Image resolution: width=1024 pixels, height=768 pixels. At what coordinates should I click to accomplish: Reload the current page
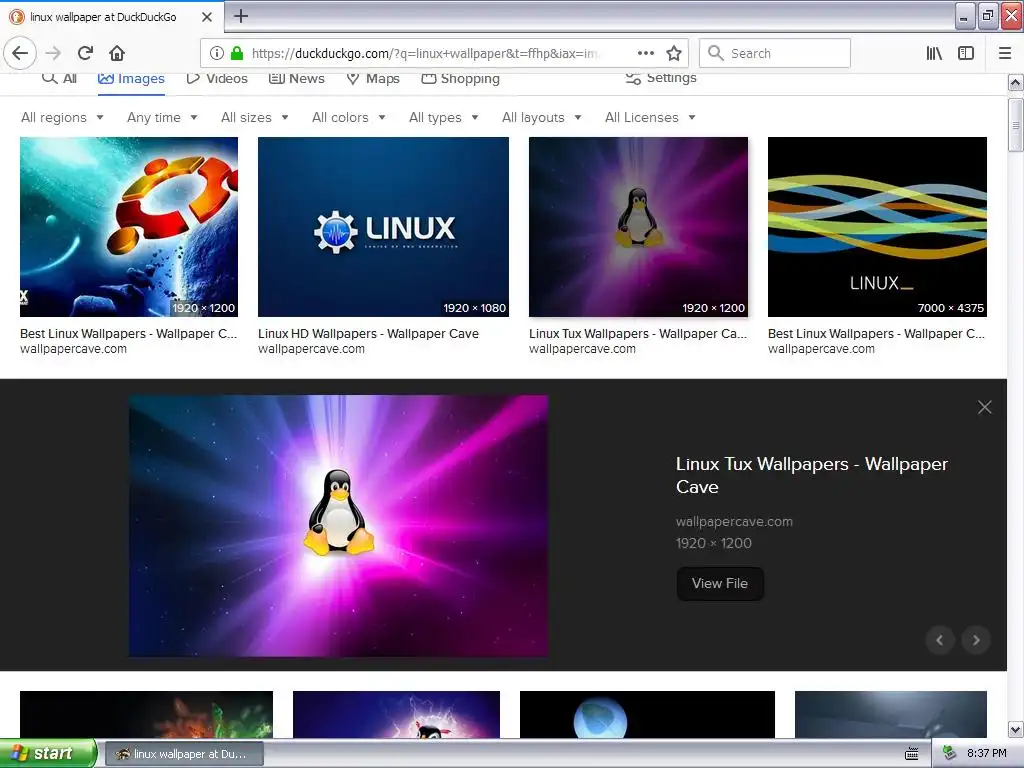[85, 53]
